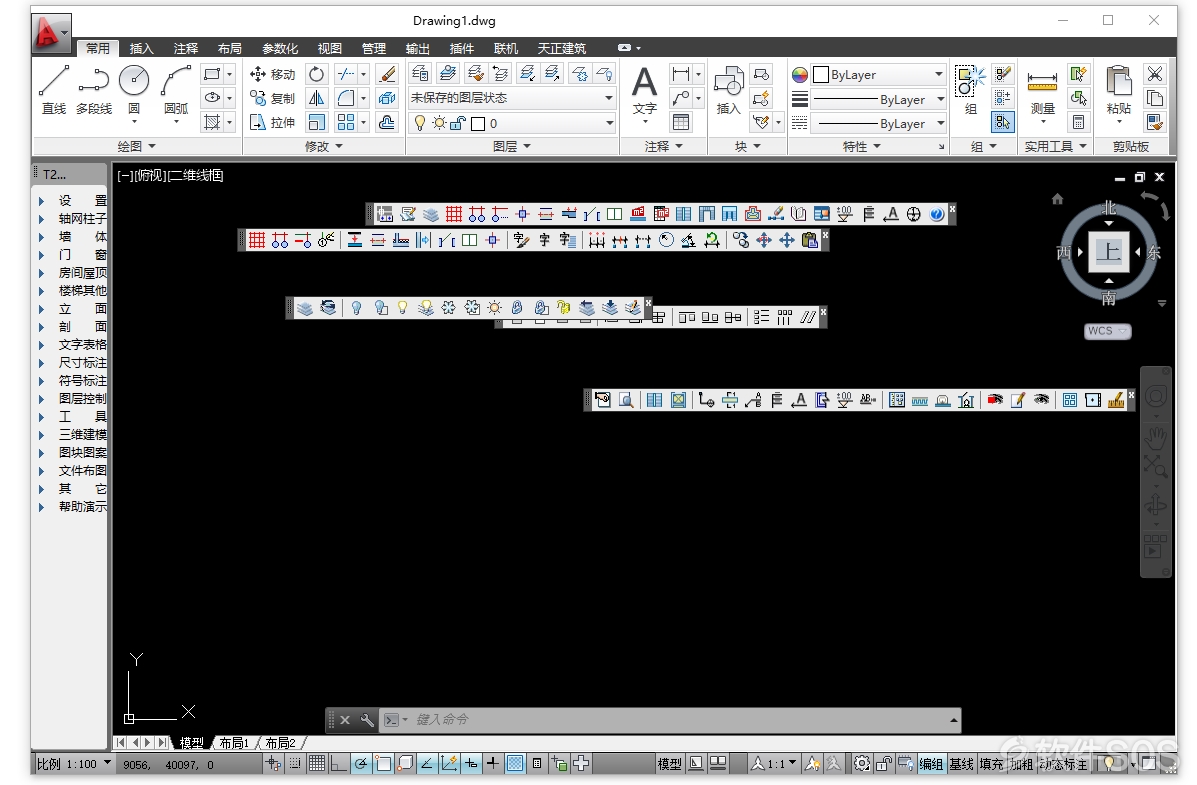The height and width of the screenshot is (785, 1197).
Task: Switch to the 布局1 layout tab
Action: point(234,742)
